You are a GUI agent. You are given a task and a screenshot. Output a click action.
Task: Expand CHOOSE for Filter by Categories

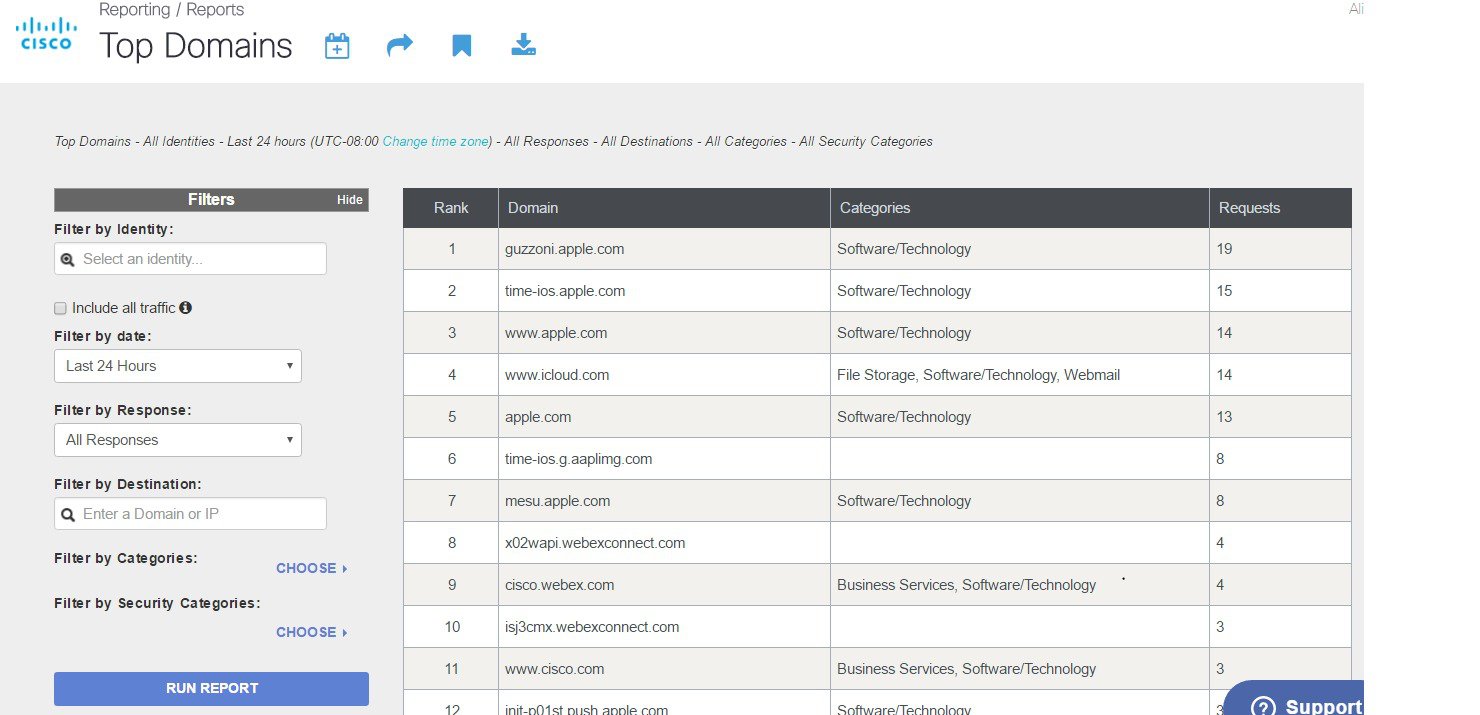pos(312,568)
